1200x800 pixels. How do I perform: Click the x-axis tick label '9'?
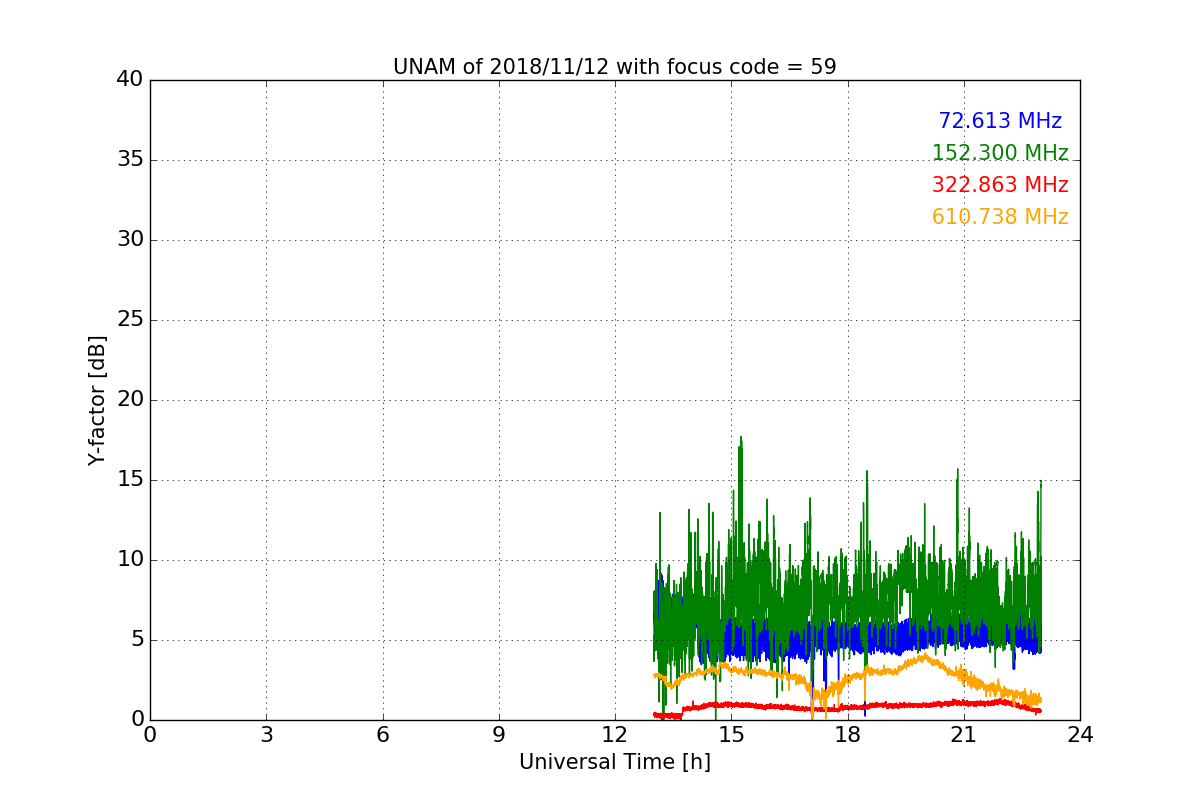coord(499,735)
